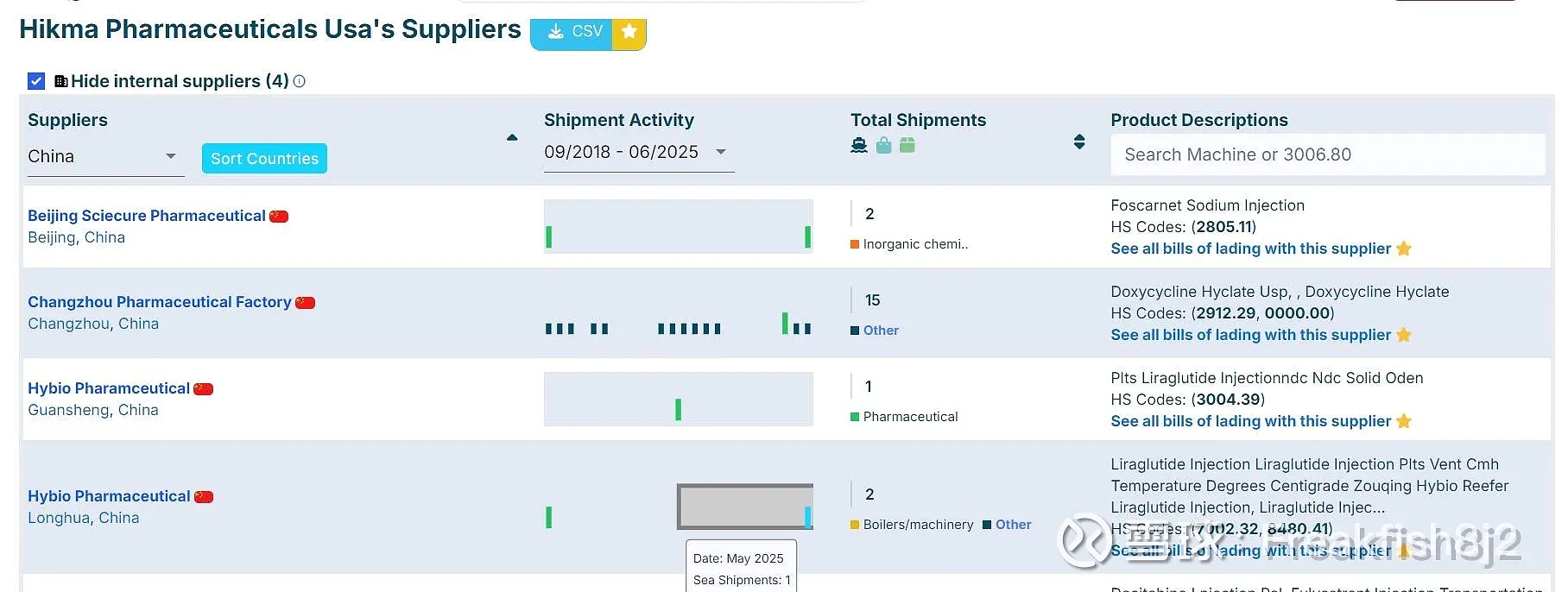This screenshot has width=1568, height=592.
Task: Click Product Descriptions column header
Action: point(1199,120)
